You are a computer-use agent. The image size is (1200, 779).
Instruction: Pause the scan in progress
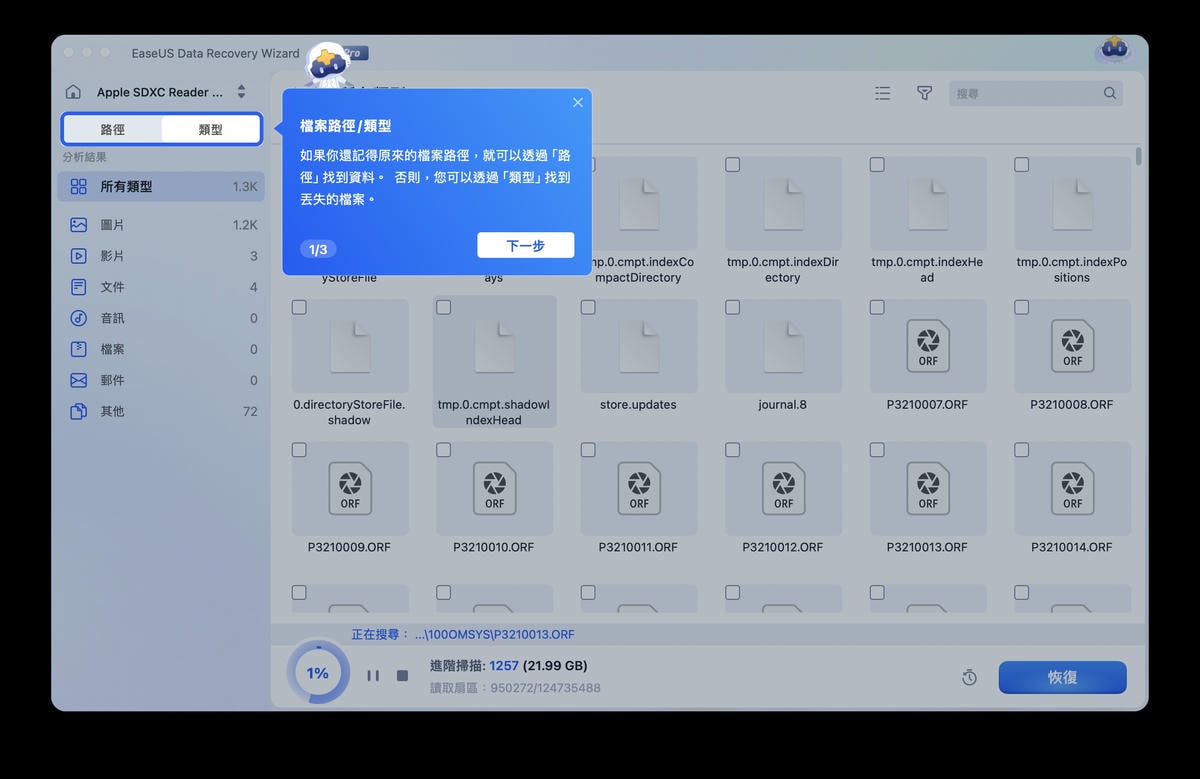(373, 676)
